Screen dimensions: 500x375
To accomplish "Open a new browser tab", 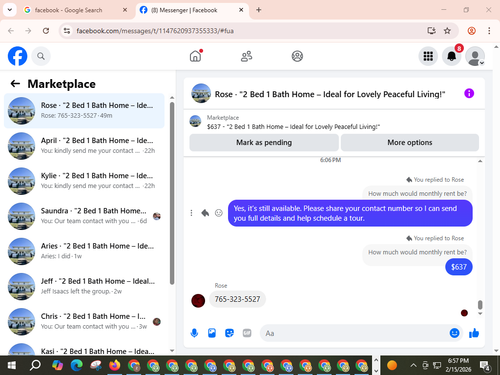I will pos(259,10).
